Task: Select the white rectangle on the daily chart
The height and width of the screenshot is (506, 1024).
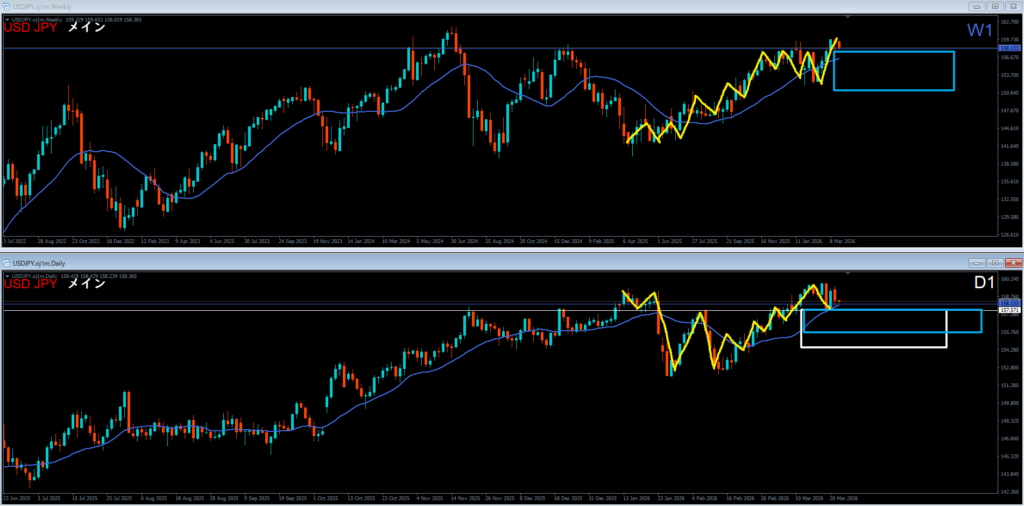Action: tap(873, 347)
